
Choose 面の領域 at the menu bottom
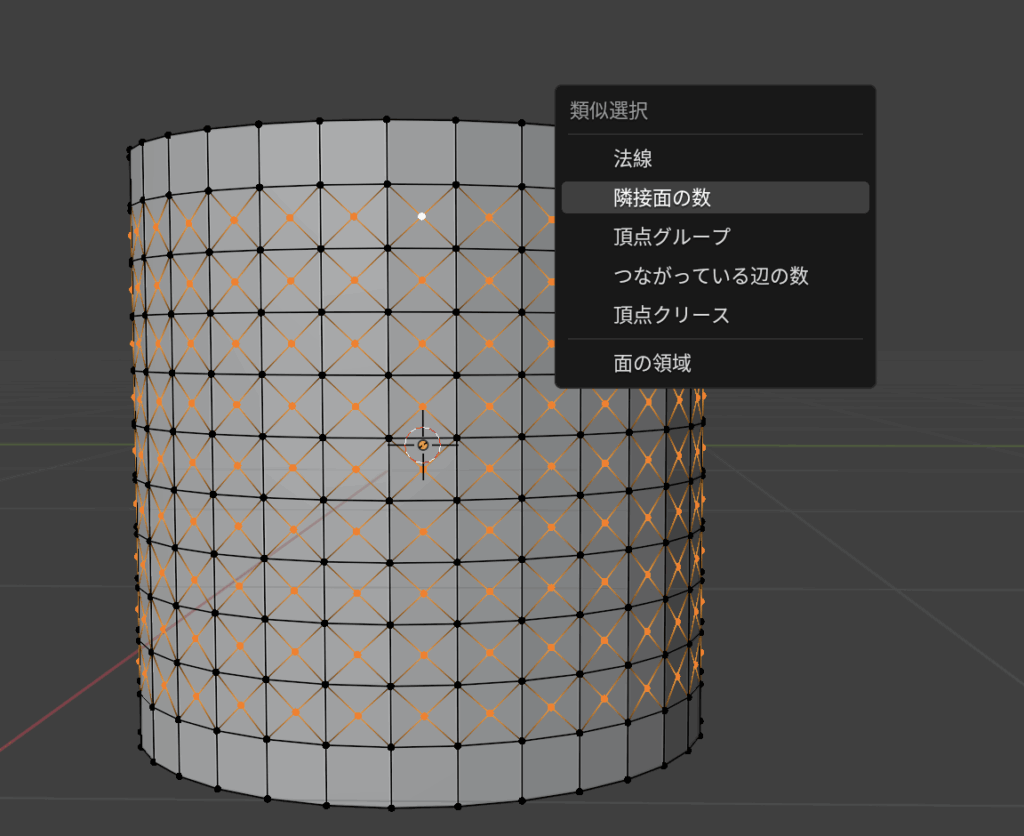coord(652,363)
